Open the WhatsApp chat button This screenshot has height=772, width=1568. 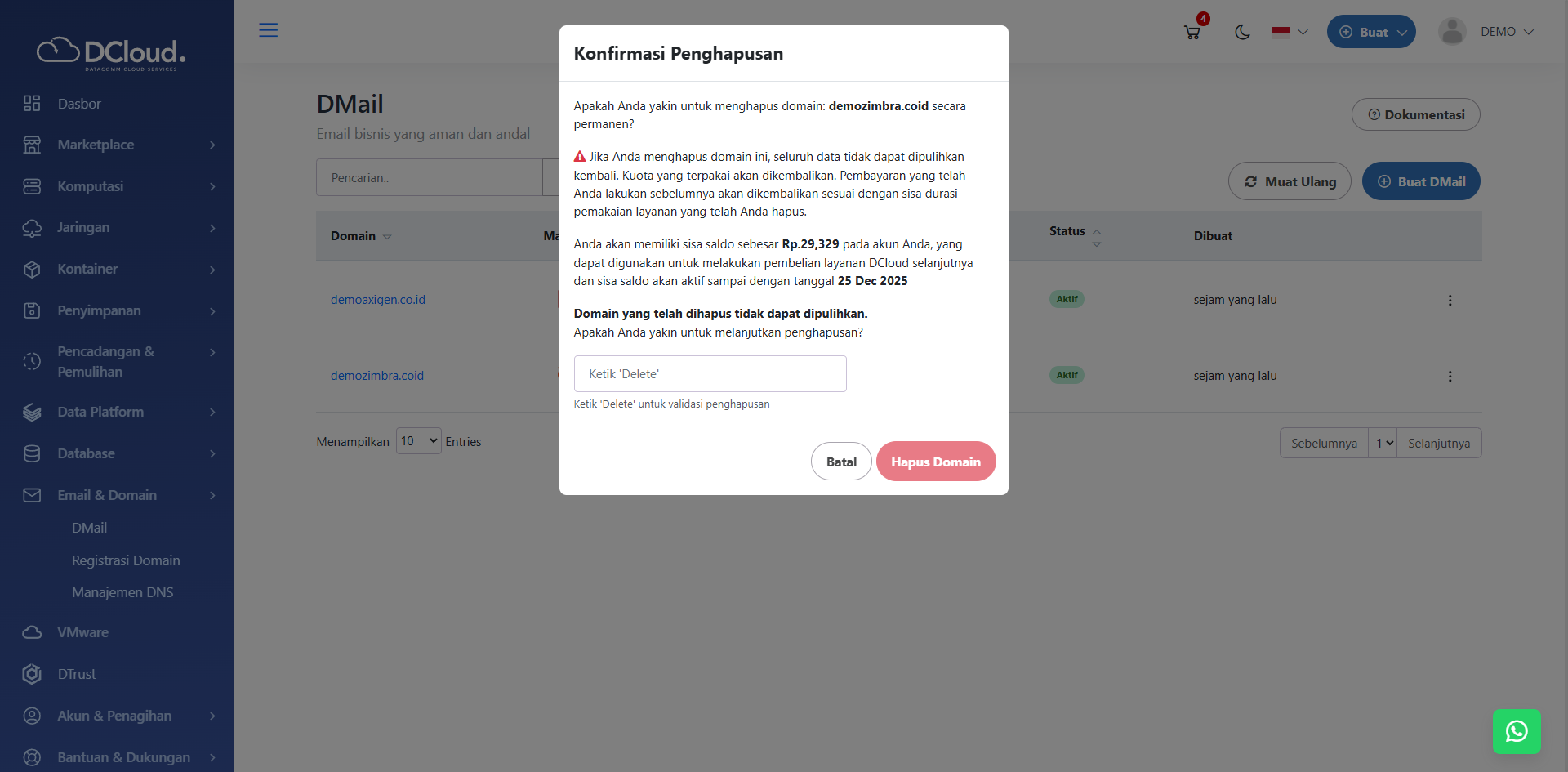pos(1517,731)
